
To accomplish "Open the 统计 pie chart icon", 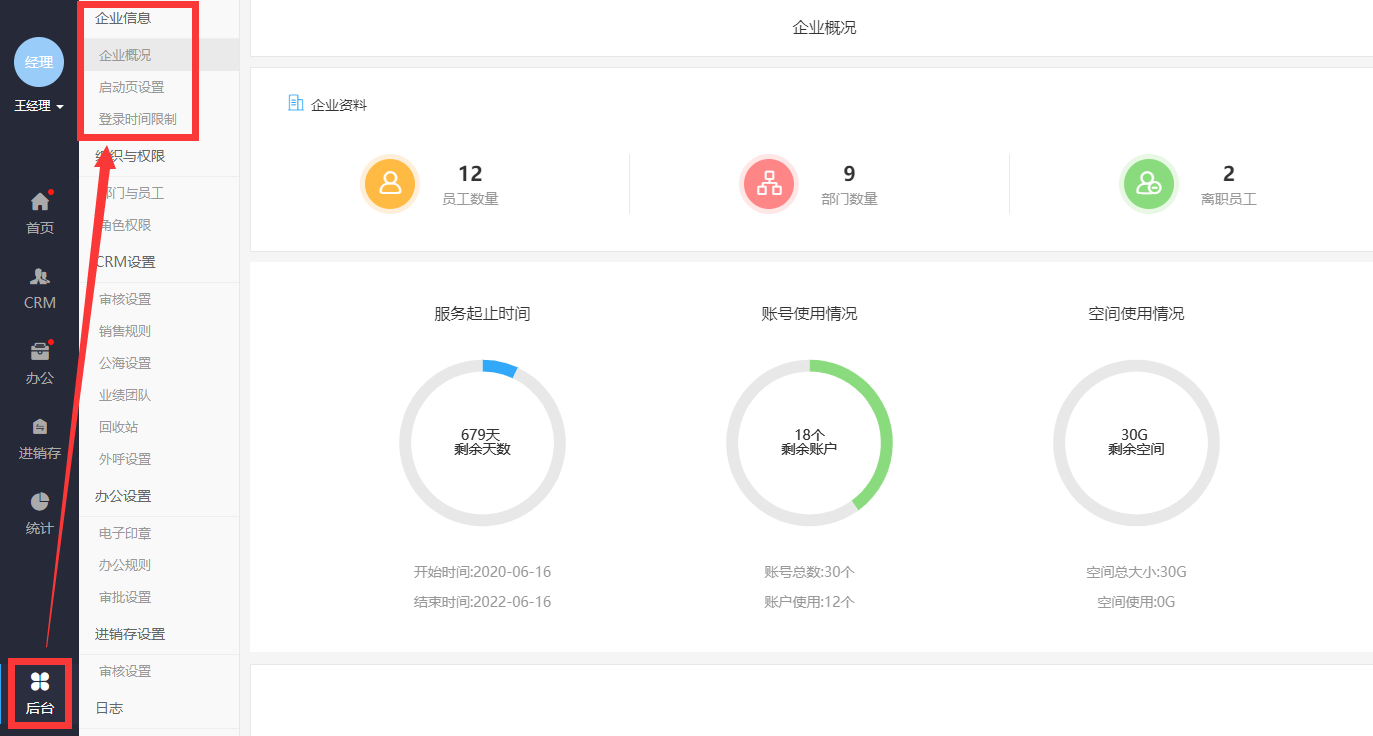I will (x=39, y=501).
